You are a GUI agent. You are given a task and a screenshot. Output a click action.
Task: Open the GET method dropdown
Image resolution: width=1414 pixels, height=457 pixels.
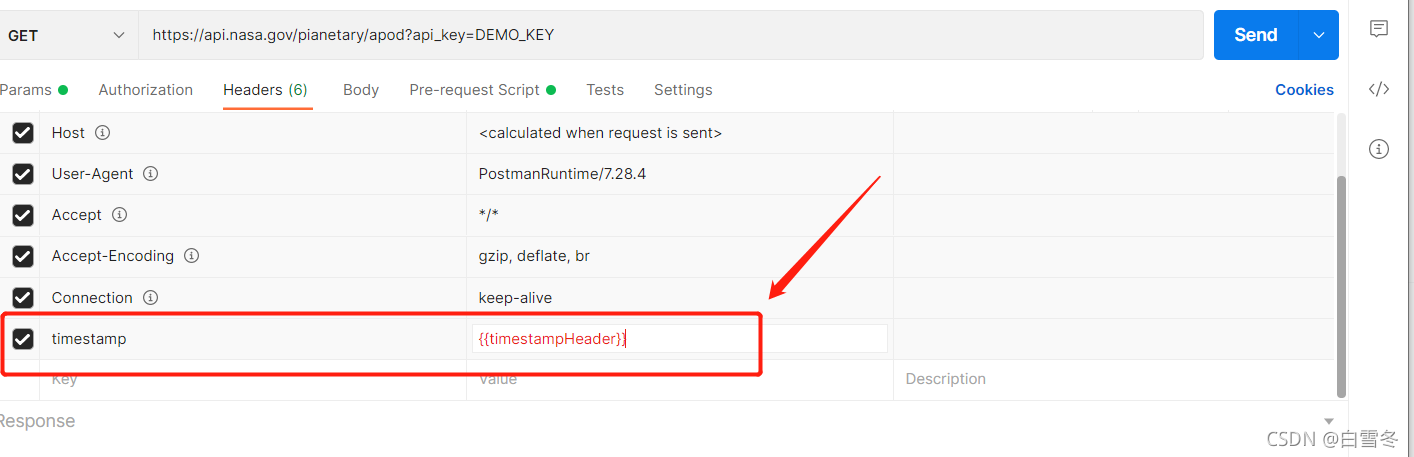(x=67, y=35)
